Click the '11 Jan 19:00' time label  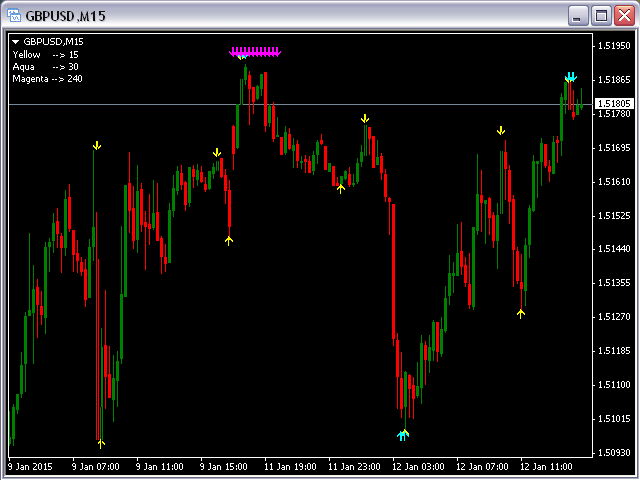(290, 467)
